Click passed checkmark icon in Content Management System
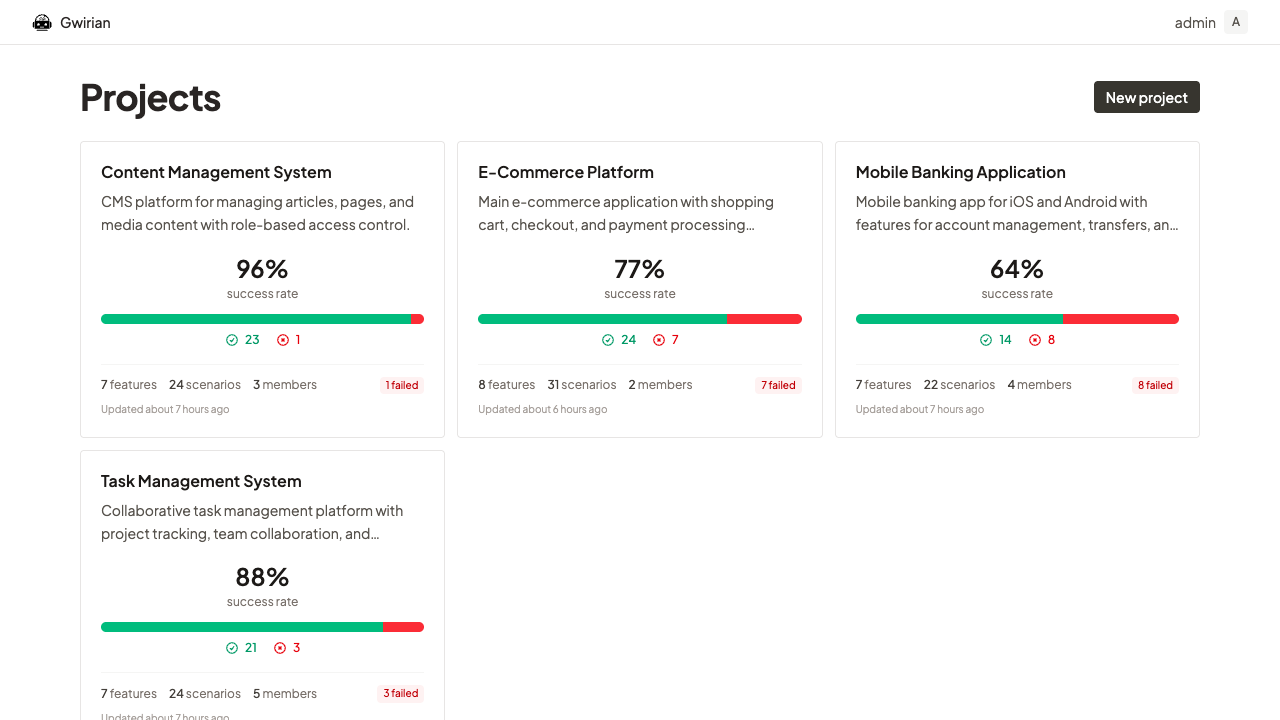Screen dimensions: 1280x720 click(232, 340)
